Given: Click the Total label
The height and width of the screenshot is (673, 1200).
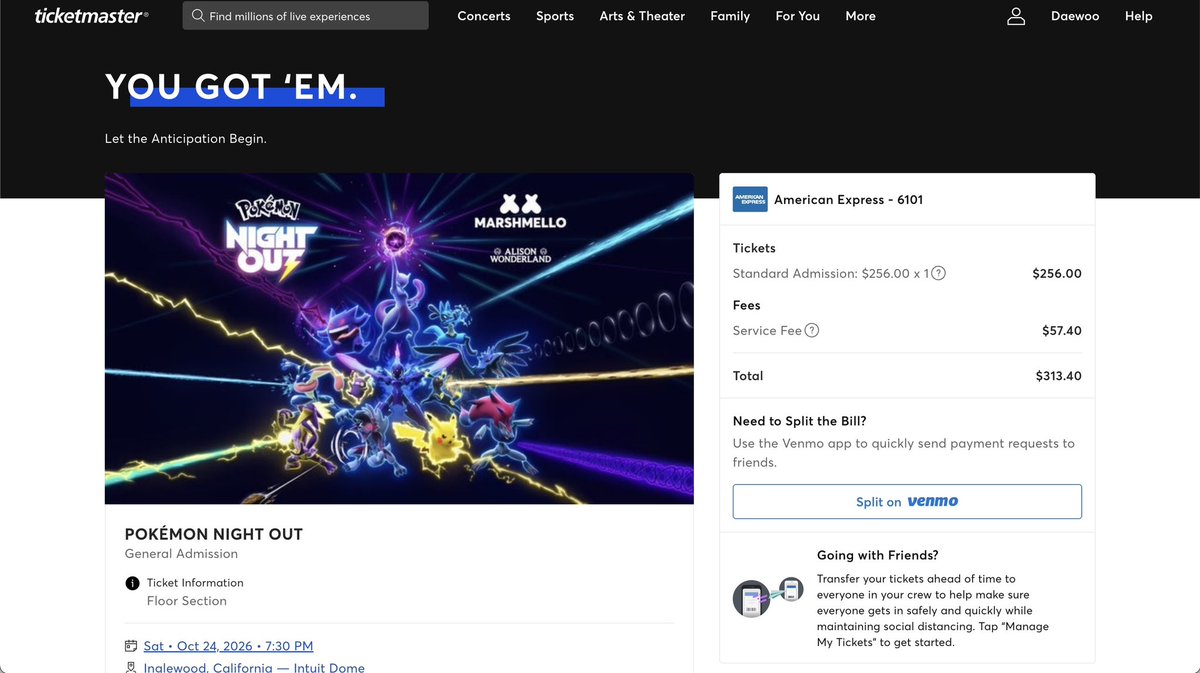Looking at the screenshot, I should 748,377.
